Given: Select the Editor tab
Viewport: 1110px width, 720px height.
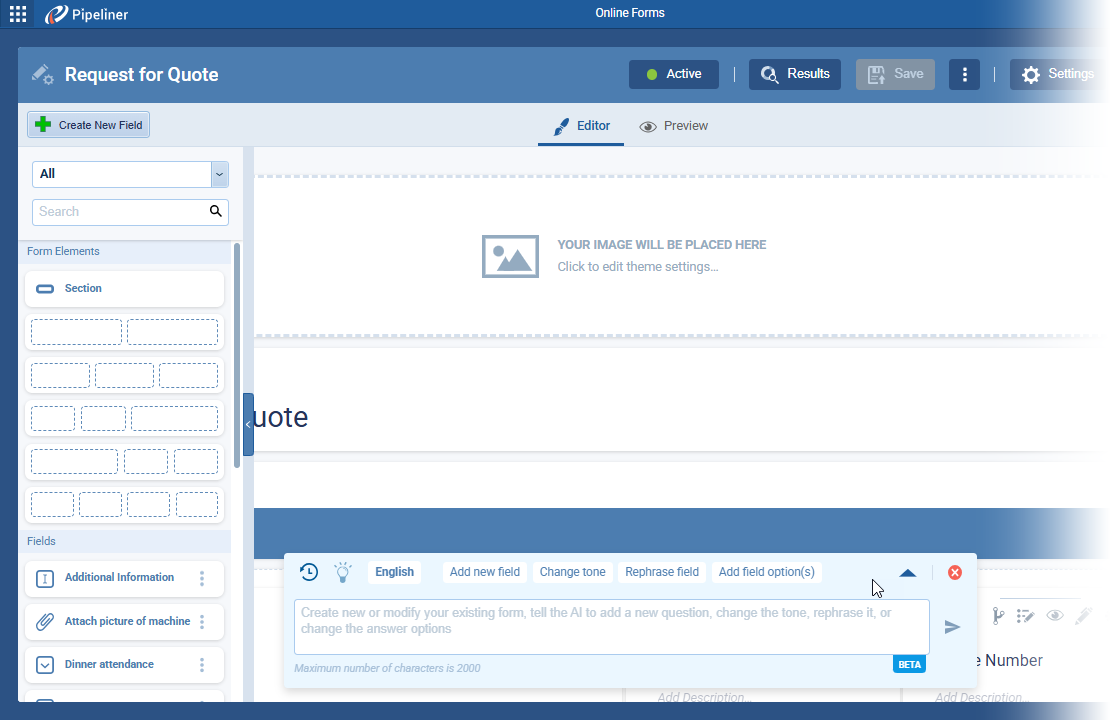Looking at the screenshot, I should tap(582, 126).
